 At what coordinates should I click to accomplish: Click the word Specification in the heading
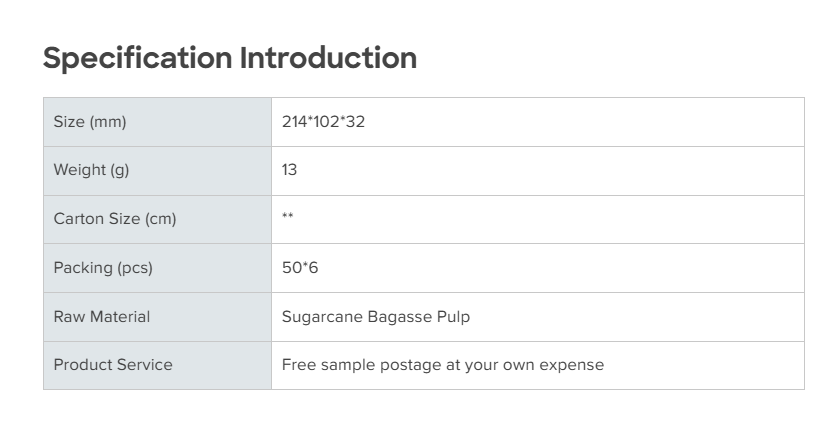click(x=137, y=58)
